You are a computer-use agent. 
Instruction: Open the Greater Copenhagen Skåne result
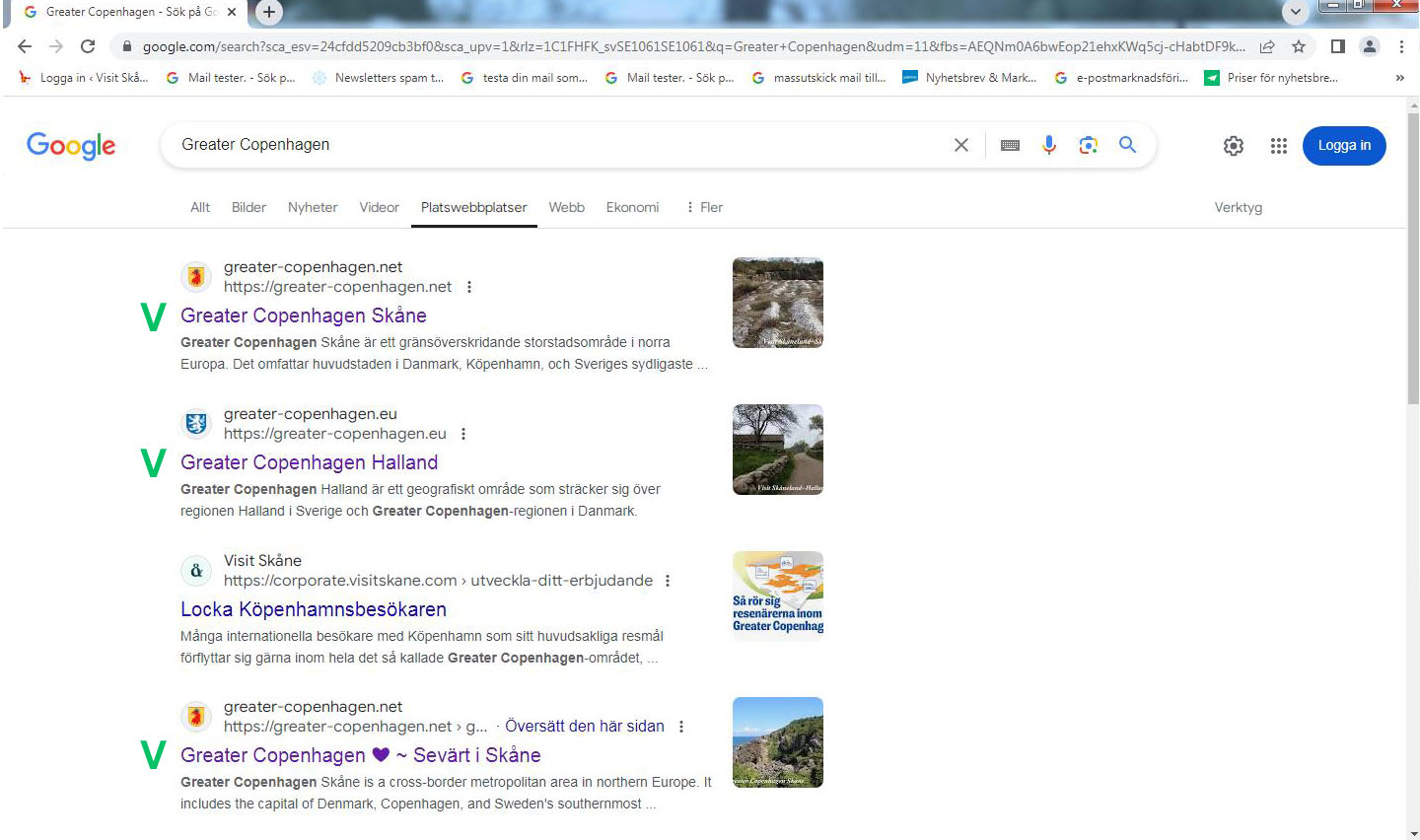(304, 315)
